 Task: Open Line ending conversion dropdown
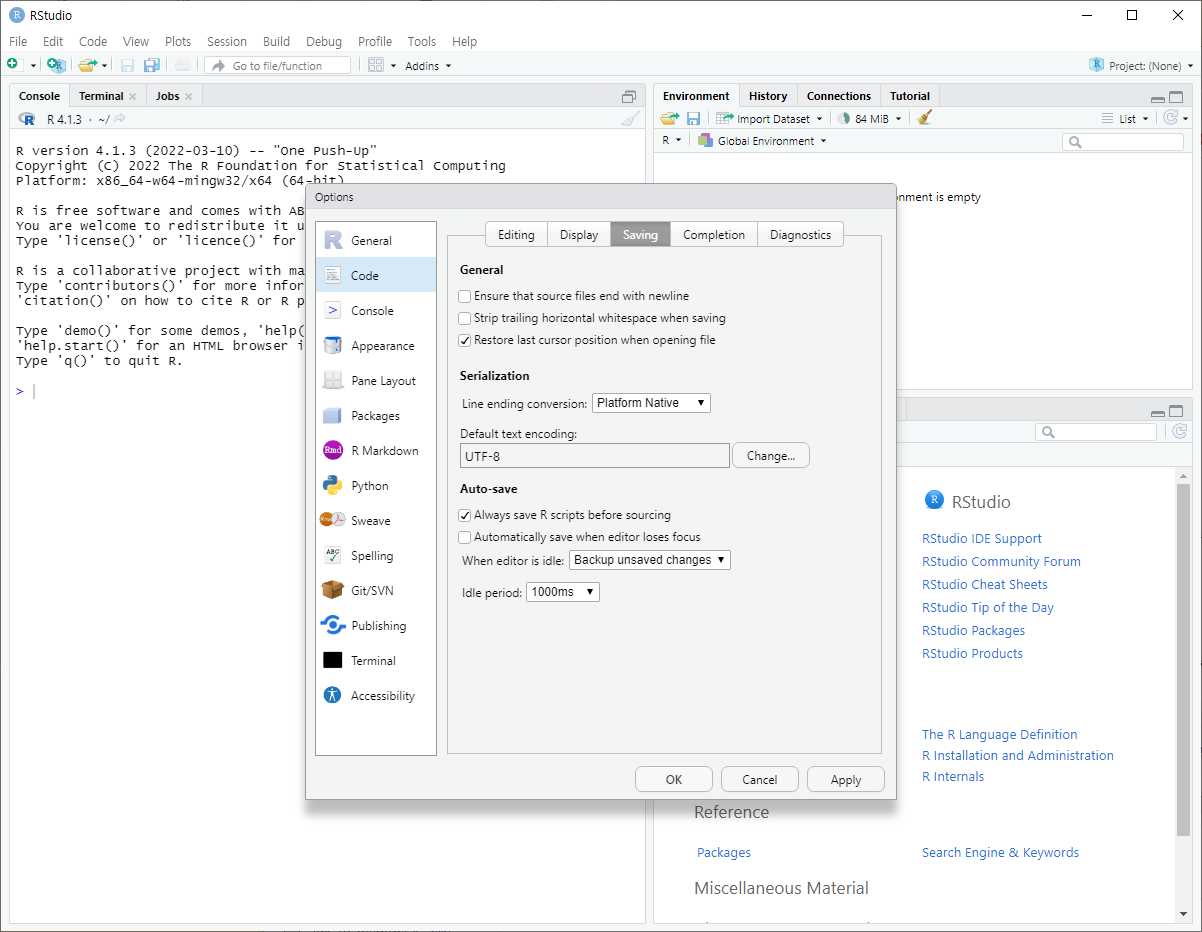[651, 403]
